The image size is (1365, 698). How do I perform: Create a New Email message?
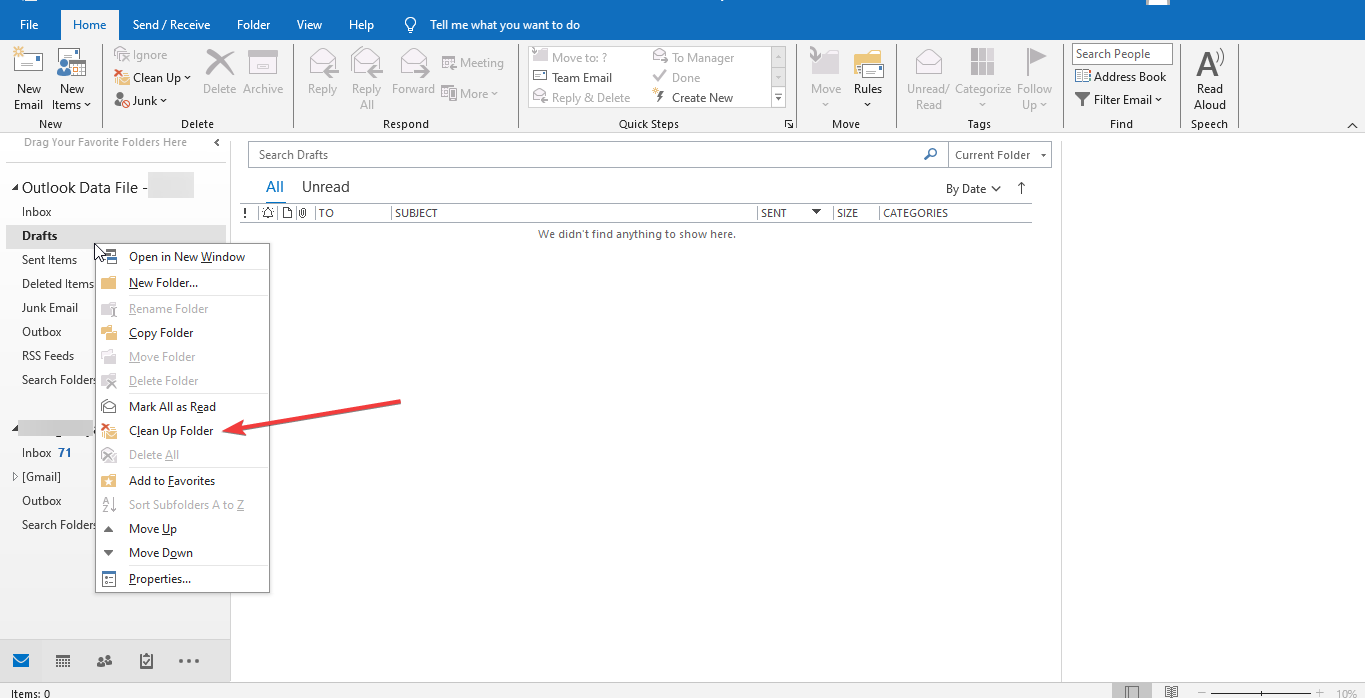[28, 80]
